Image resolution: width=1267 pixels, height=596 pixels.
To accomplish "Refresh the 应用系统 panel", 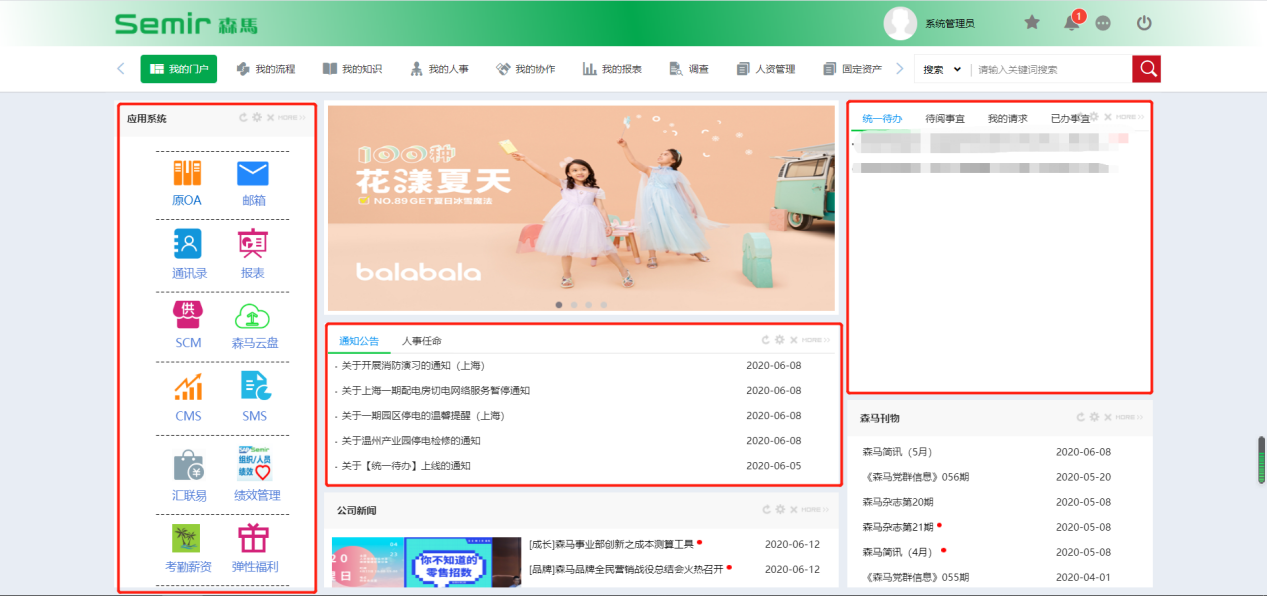I will tap(243, 117).
